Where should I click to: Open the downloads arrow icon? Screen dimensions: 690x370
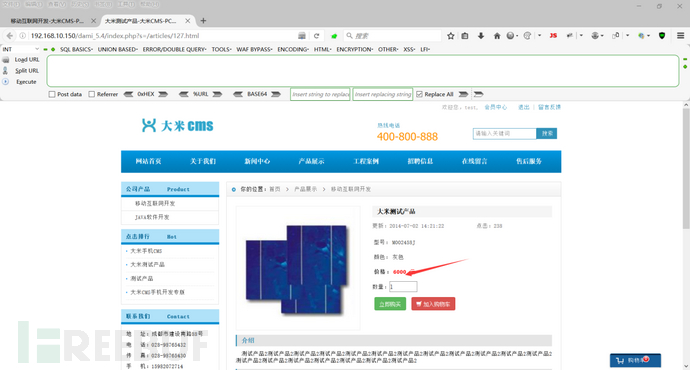click(481, 36)
